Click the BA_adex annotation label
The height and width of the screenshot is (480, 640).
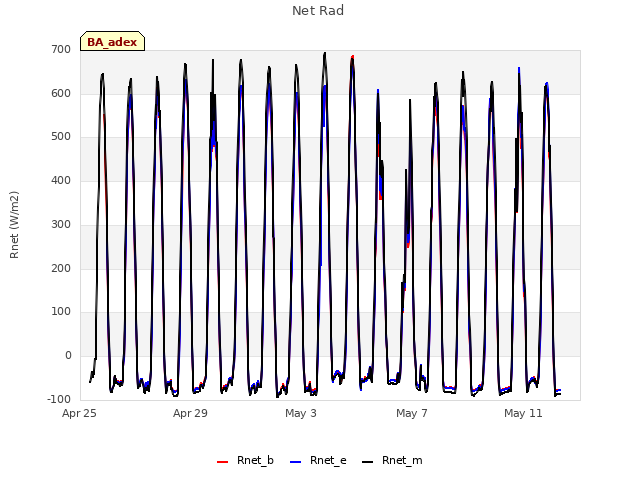point(112,42)
